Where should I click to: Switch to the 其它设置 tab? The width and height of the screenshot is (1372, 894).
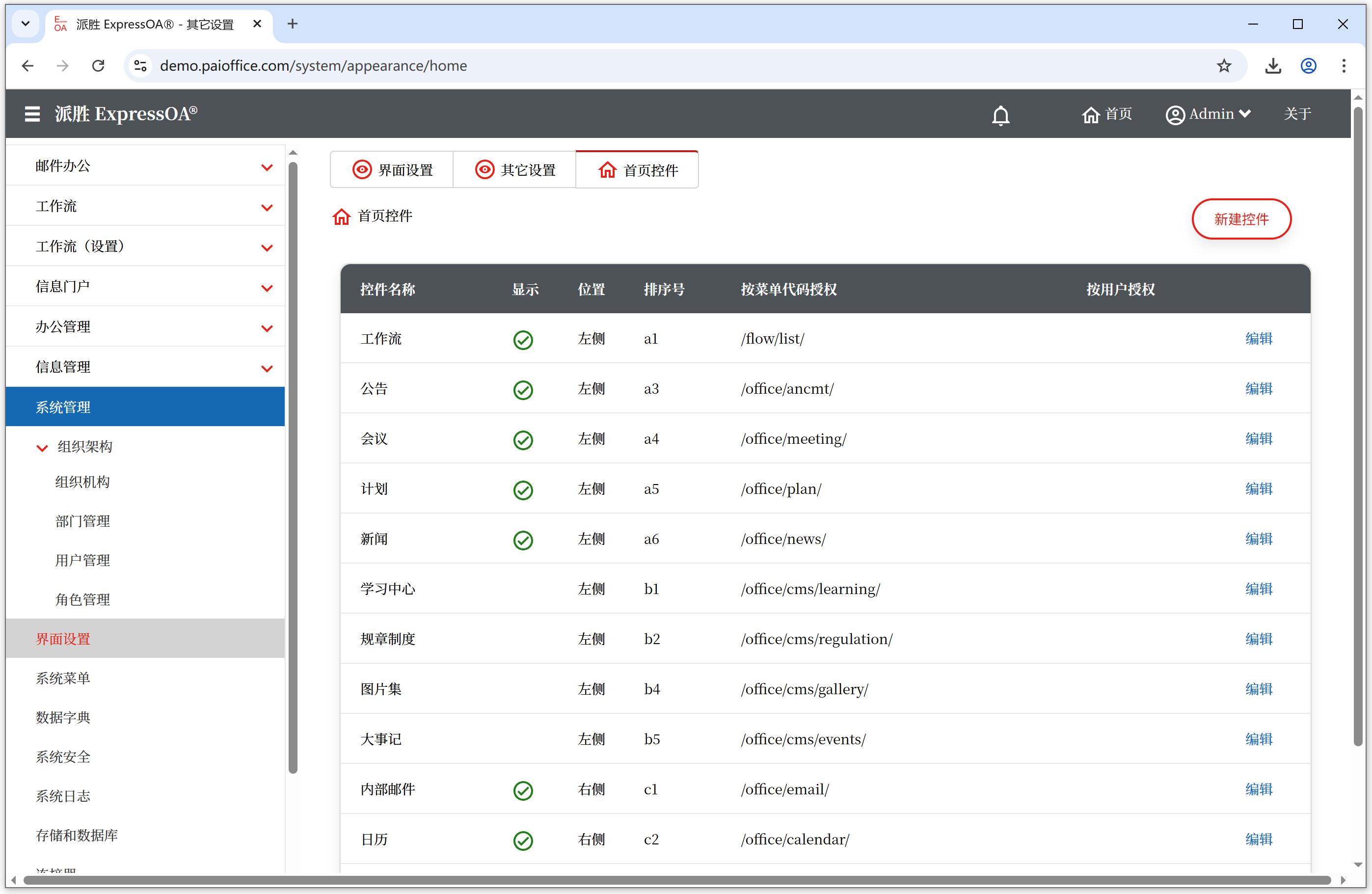click(x=515, y=170)
